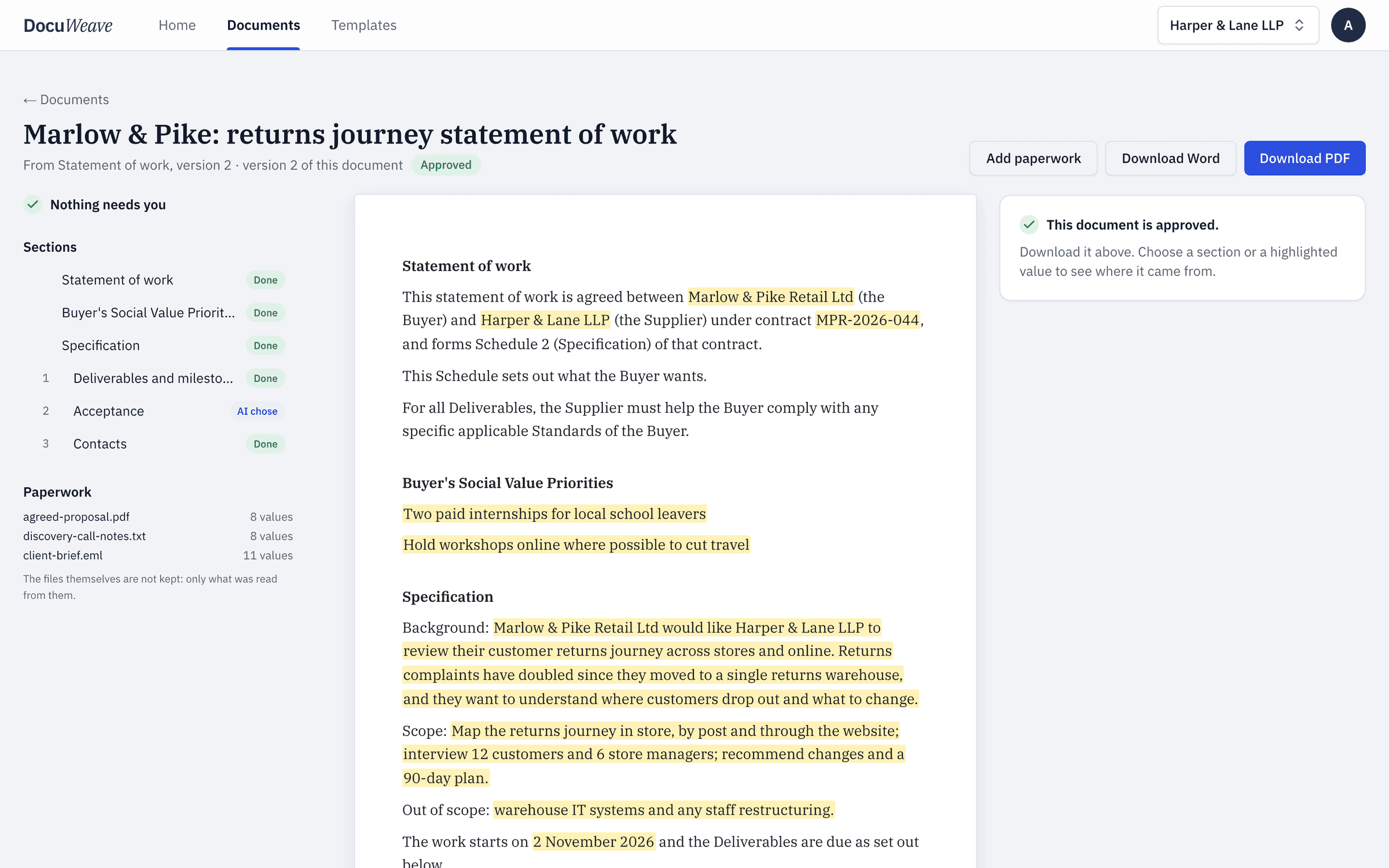Screen dimensions: 1389x868
Task: Go back to Documents via breadcrumb link
Action: click(66, 100)
